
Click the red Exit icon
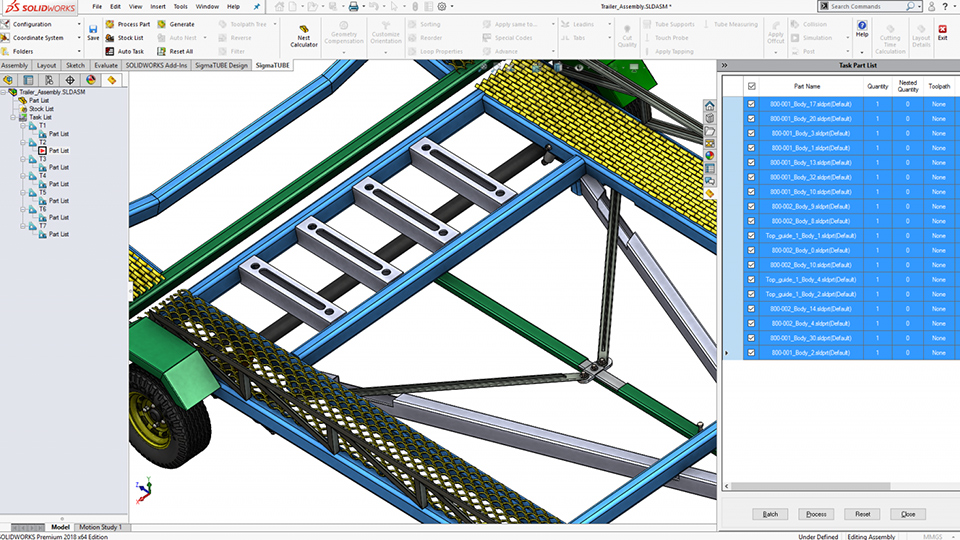tap(942, 29)
